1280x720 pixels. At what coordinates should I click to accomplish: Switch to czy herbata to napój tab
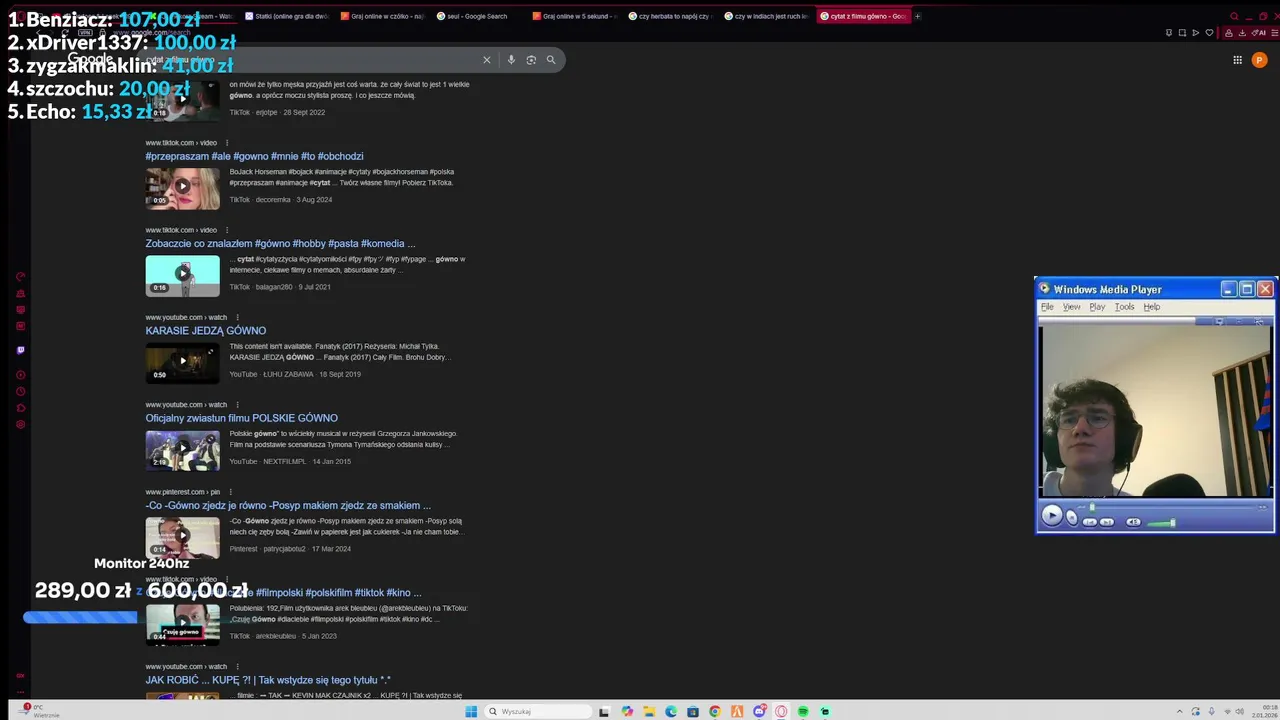670,16
